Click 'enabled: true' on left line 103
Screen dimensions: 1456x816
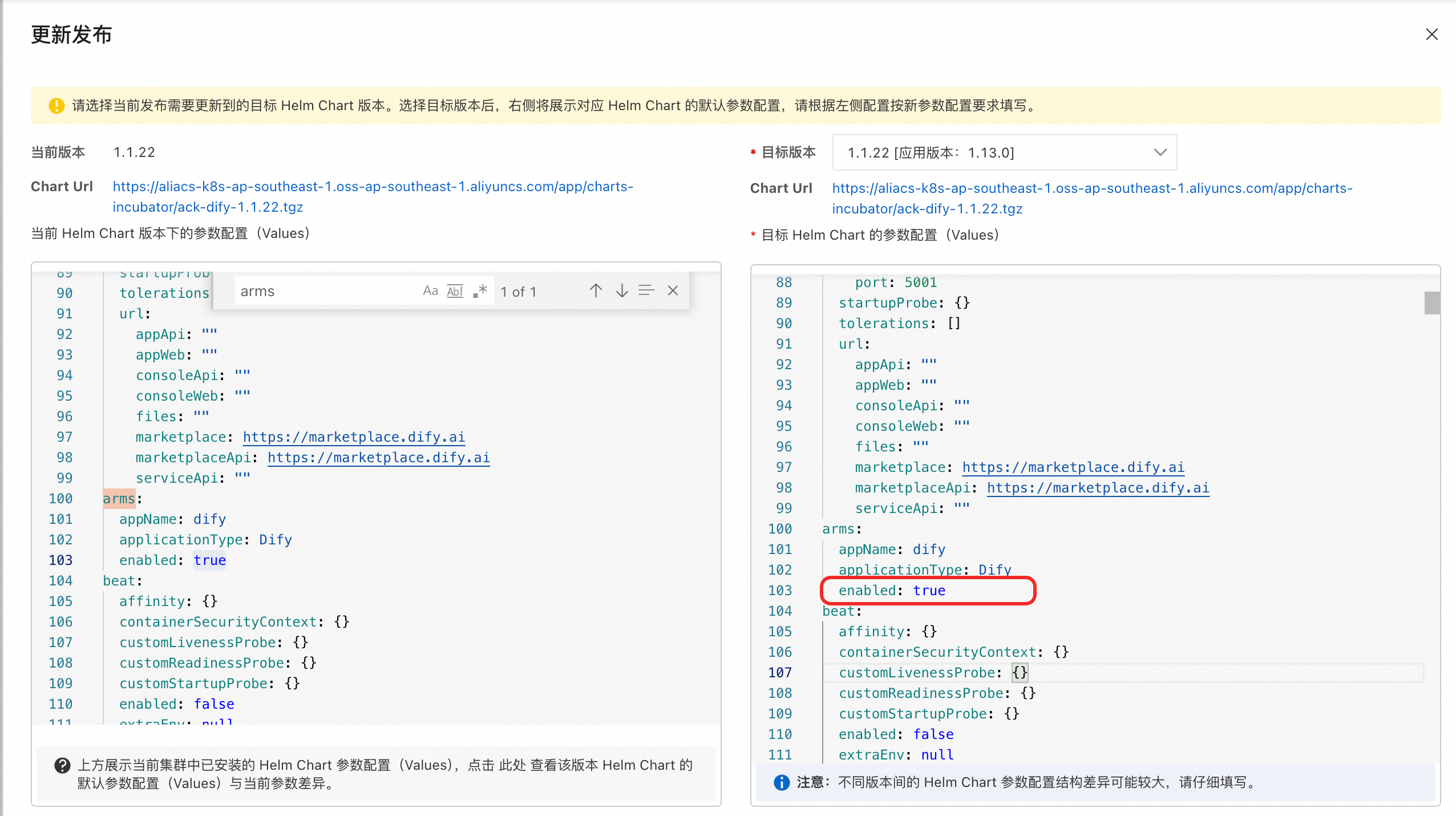172,560
